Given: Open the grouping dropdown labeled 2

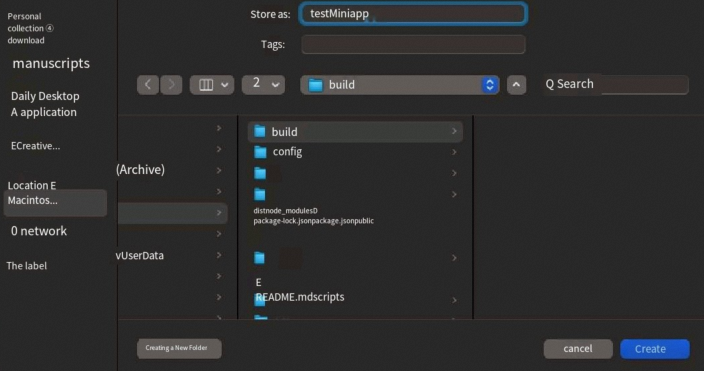Looking at the screenshot, I should tap(263, 84).
